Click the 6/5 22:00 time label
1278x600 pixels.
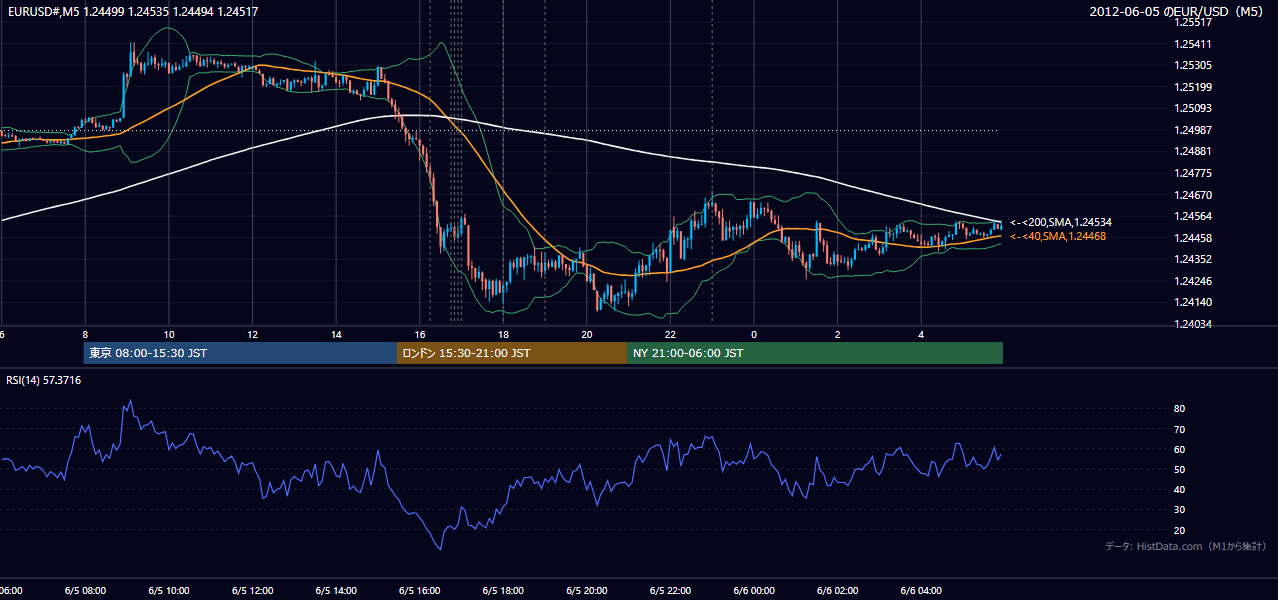(x=670, y=591)
